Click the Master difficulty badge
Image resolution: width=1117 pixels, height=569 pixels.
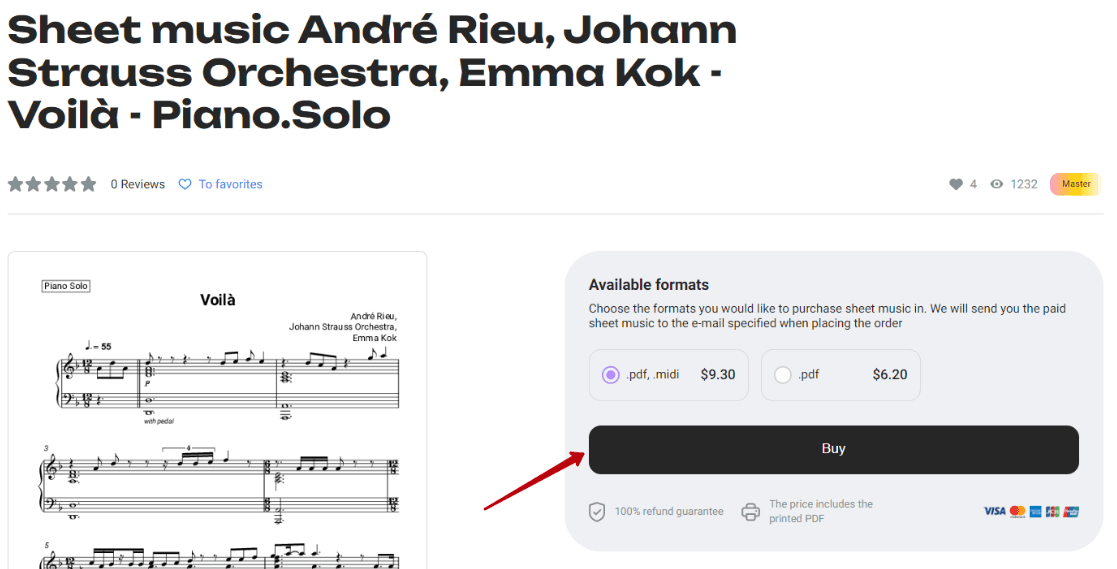point(1076,184)
